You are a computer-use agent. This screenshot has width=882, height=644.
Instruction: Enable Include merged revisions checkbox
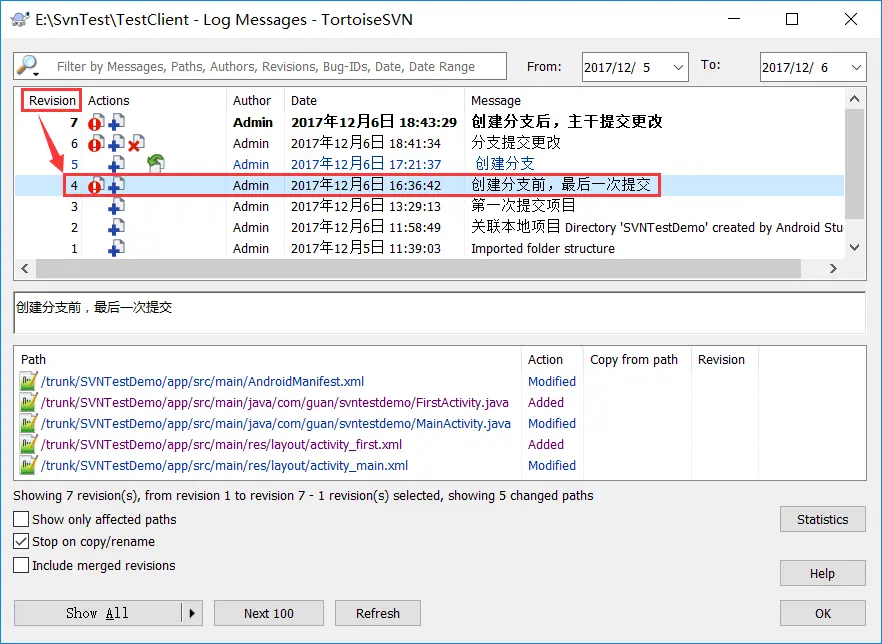(x=21, y=565)
